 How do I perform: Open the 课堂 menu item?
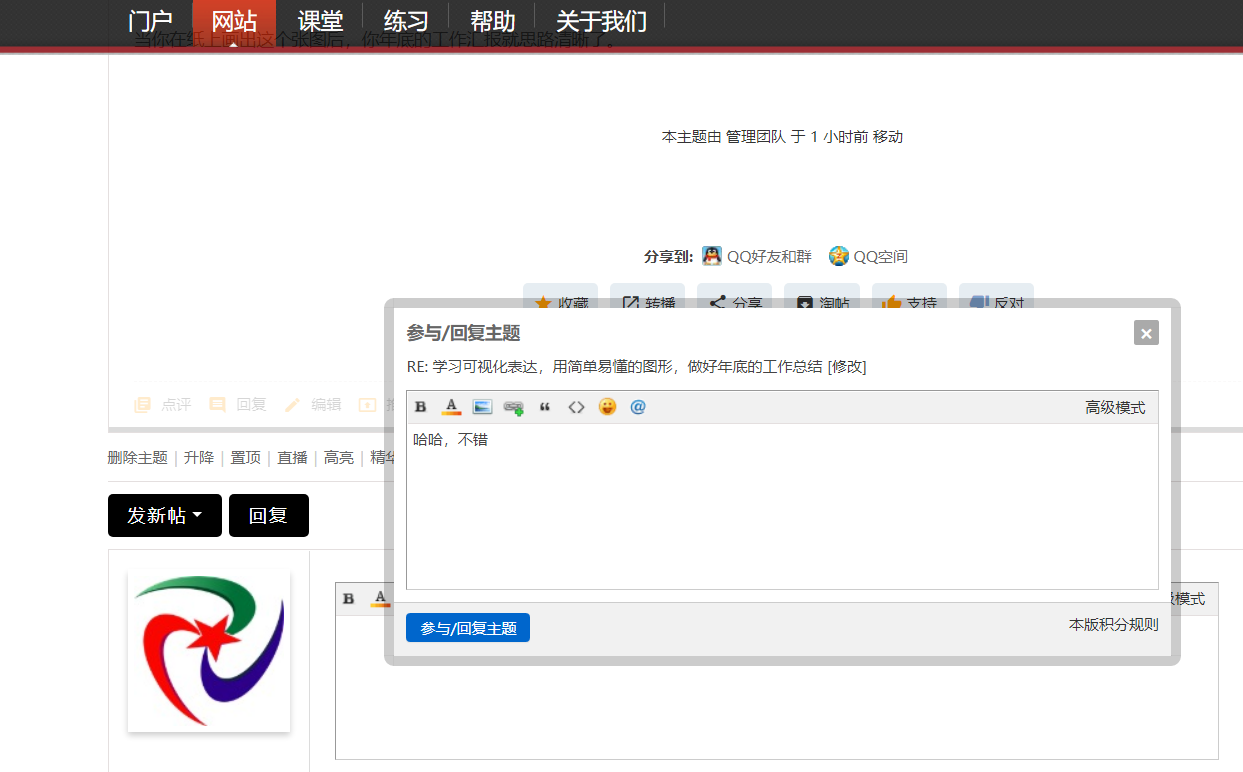[320, 20]
